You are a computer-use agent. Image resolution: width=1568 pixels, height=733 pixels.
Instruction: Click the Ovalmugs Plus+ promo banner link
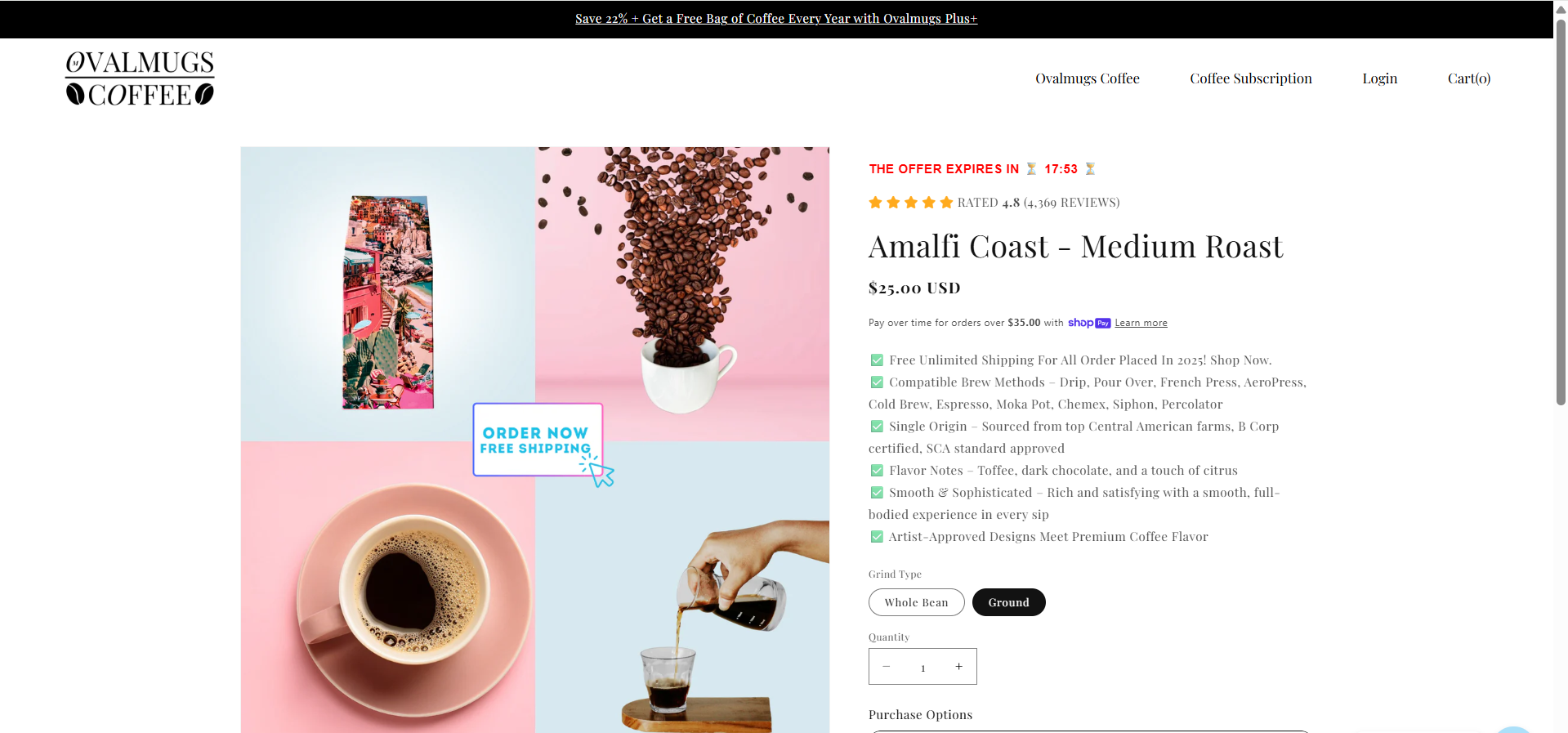[775, 19]
